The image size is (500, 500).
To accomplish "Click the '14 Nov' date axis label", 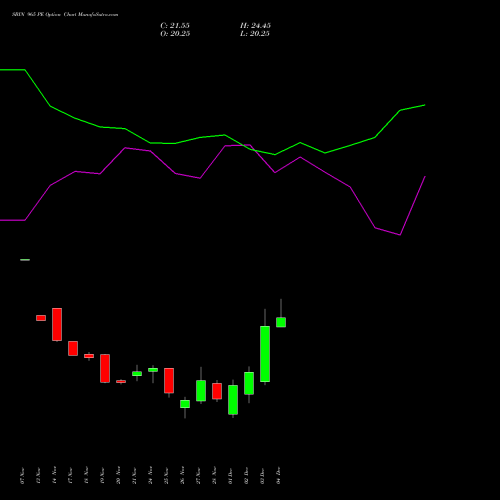I will pyautogui.click(x=54, y=476).
